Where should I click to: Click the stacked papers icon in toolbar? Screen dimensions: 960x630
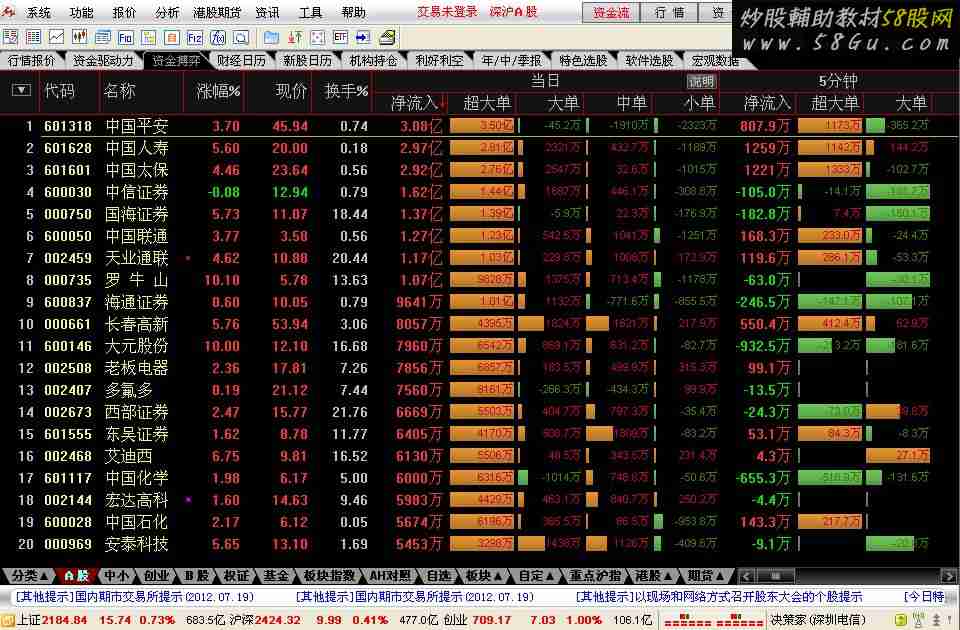pos(387,38)
